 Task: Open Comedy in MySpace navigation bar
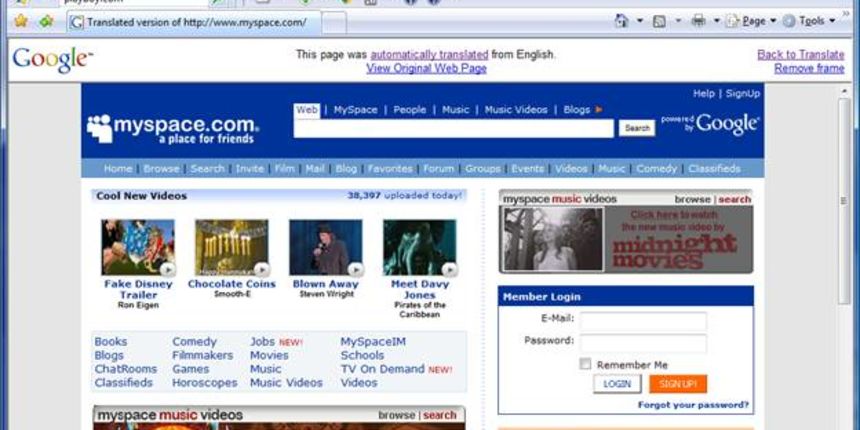coord(657,168)
